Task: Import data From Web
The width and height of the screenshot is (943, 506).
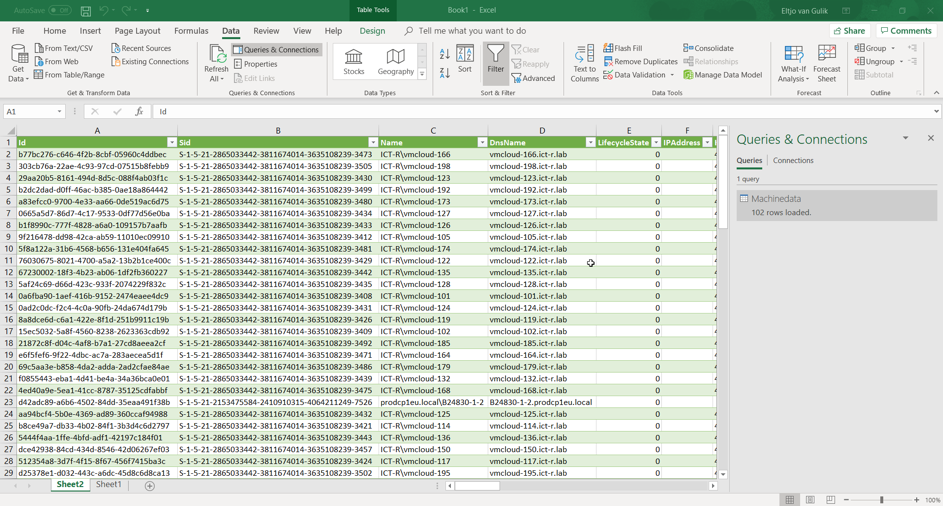Action: click(x=57, y=61)
